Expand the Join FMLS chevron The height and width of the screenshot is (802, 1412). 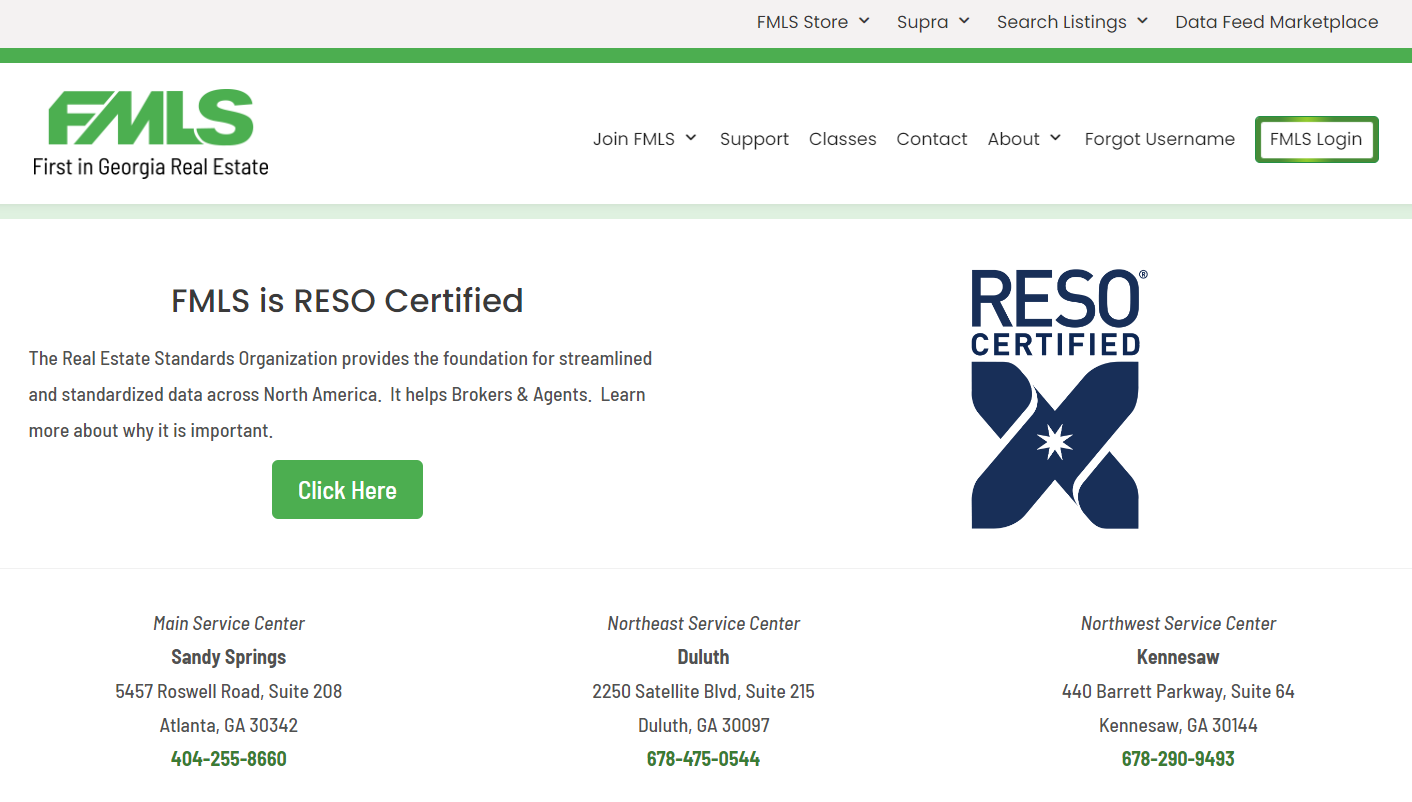tap(691, 138)
